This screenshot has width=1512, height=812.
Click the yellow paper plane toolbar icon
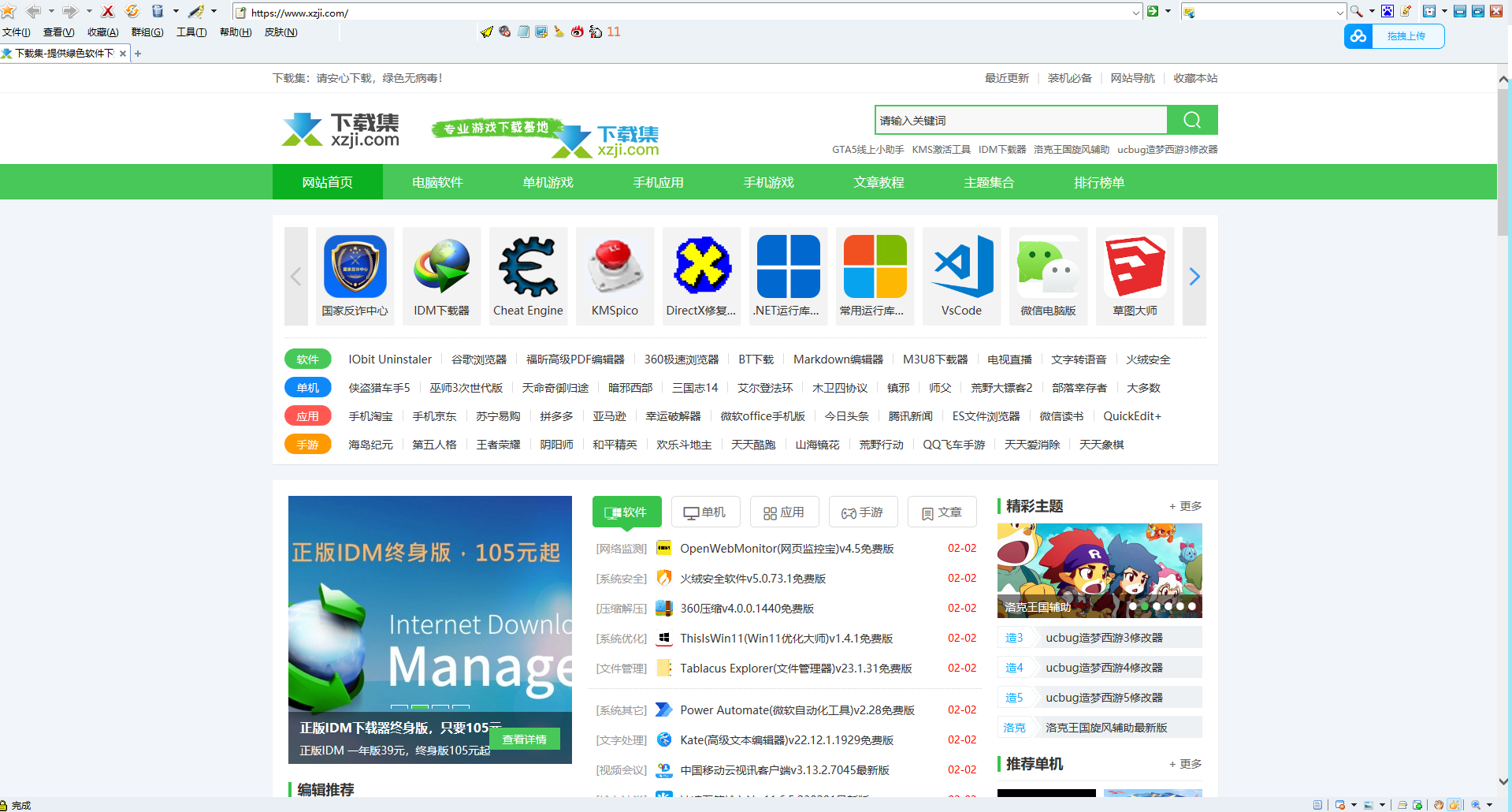click(x=486, y=32)
